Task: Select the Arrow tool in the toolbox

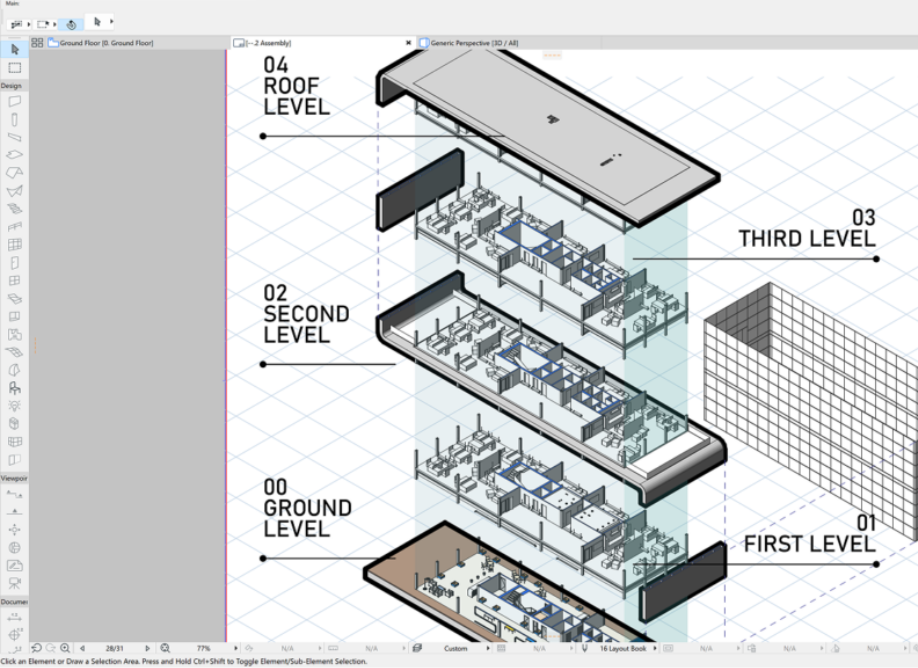Action: tap(15, 50)
